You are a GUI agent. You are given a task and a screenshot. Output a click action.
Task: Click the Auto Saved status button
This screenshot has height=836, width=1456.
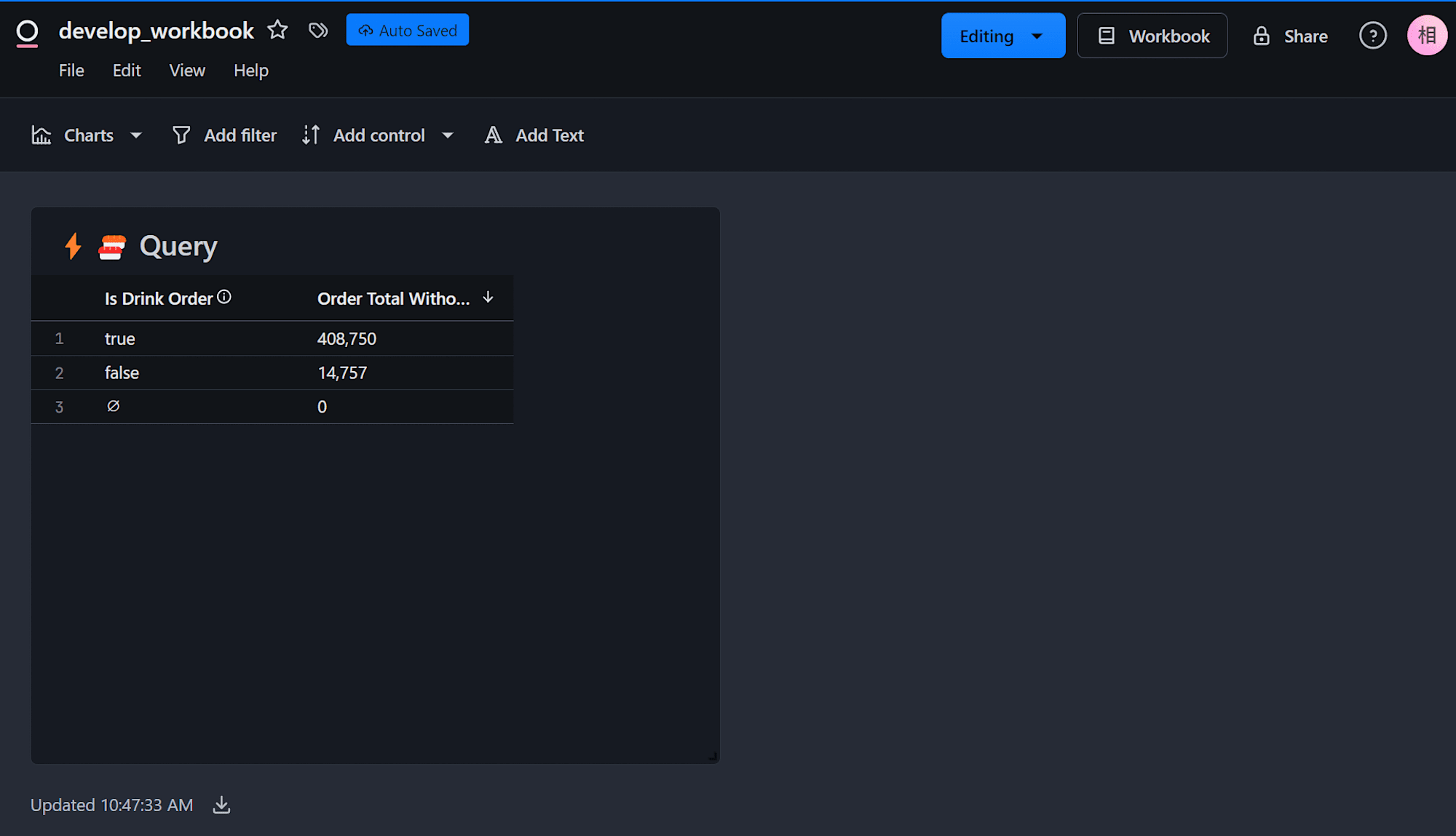tap(407, 30)
